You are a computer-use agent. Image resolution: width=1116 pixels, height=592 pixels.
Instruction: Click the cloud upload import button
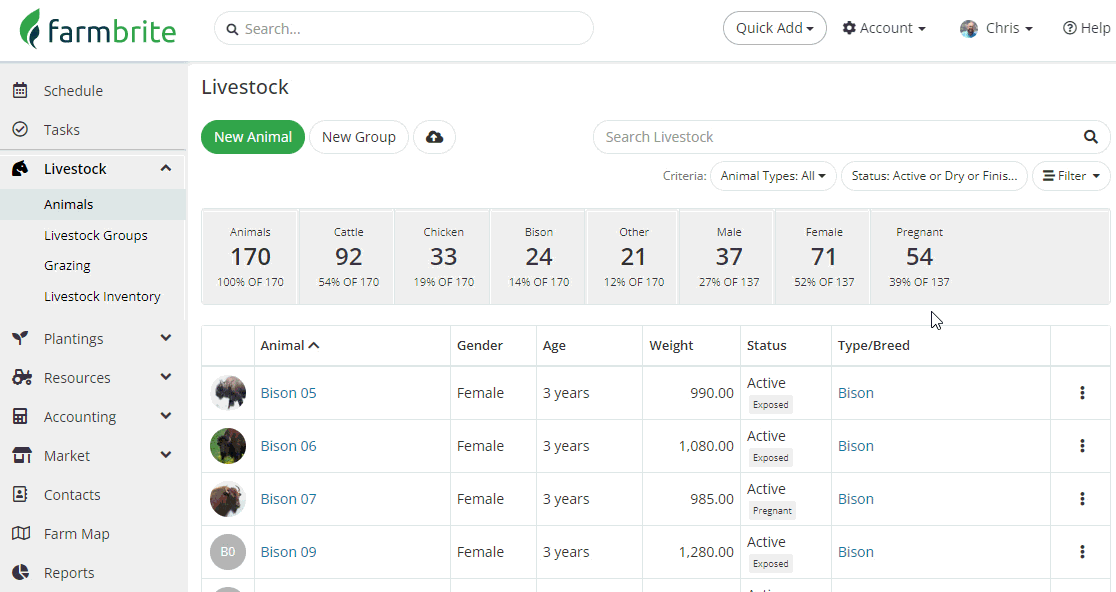(x=434, y=137)
